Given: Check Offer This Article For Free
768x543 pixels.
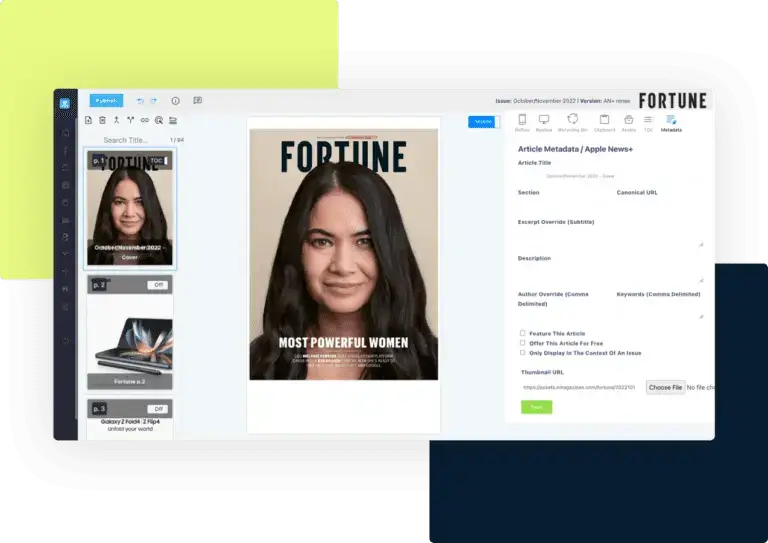Looking at the screenshot, I should coord(522,343).
